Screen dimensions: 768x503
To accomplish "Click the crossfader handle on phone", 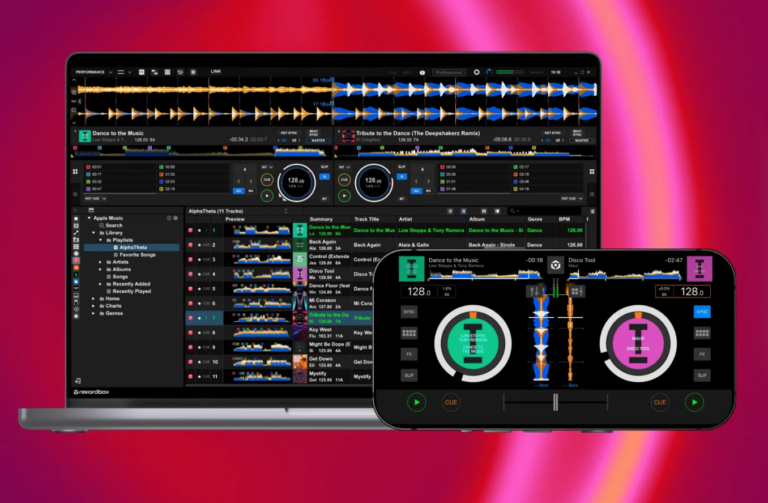I will click(555, 402).
